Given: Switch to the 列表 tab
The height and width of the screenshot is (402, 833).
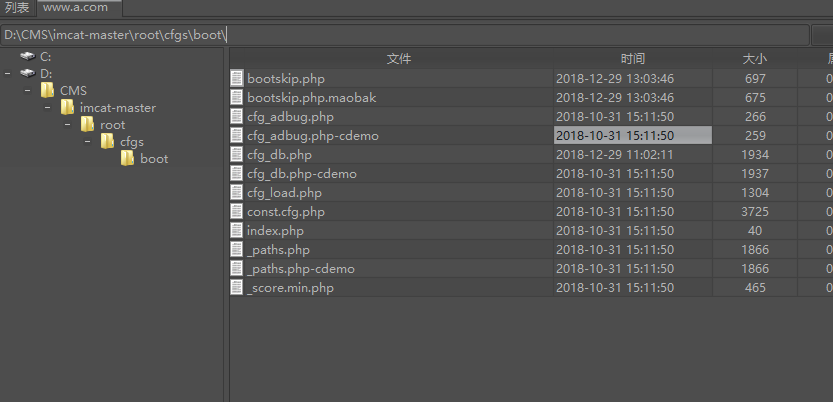Looking at the screenshot, I should [17, 8].
